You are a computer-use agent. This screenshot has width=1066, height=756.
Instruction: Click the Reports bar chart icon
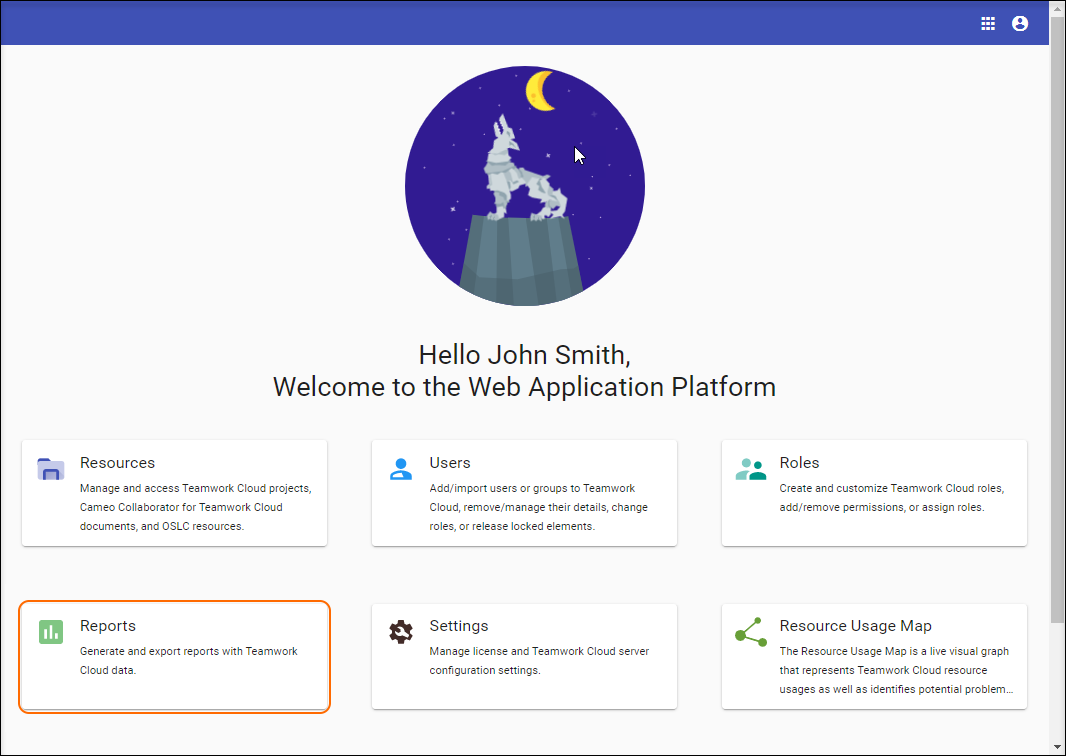51,631
